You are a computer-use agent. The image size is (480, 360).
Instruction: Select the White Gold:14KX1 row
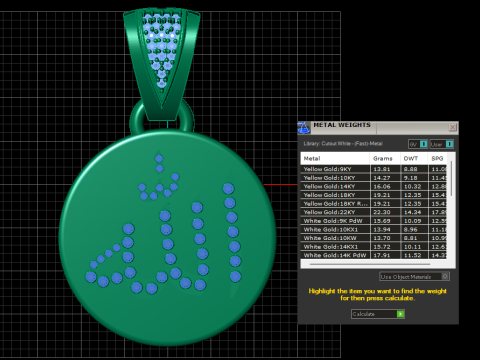374,247
